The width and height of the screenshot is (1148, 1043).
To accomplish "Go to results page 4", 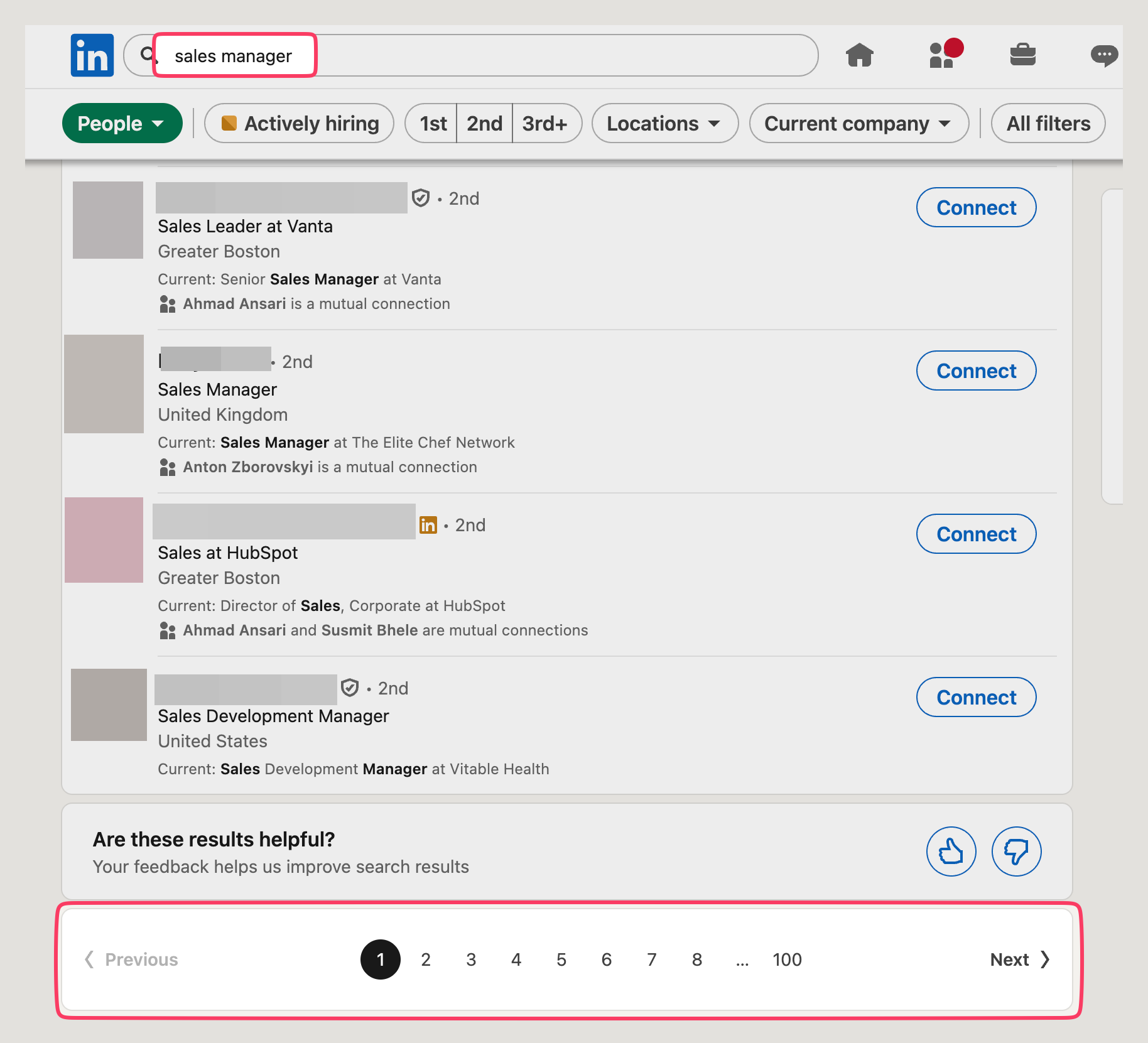I will click(x=516, y=959).
